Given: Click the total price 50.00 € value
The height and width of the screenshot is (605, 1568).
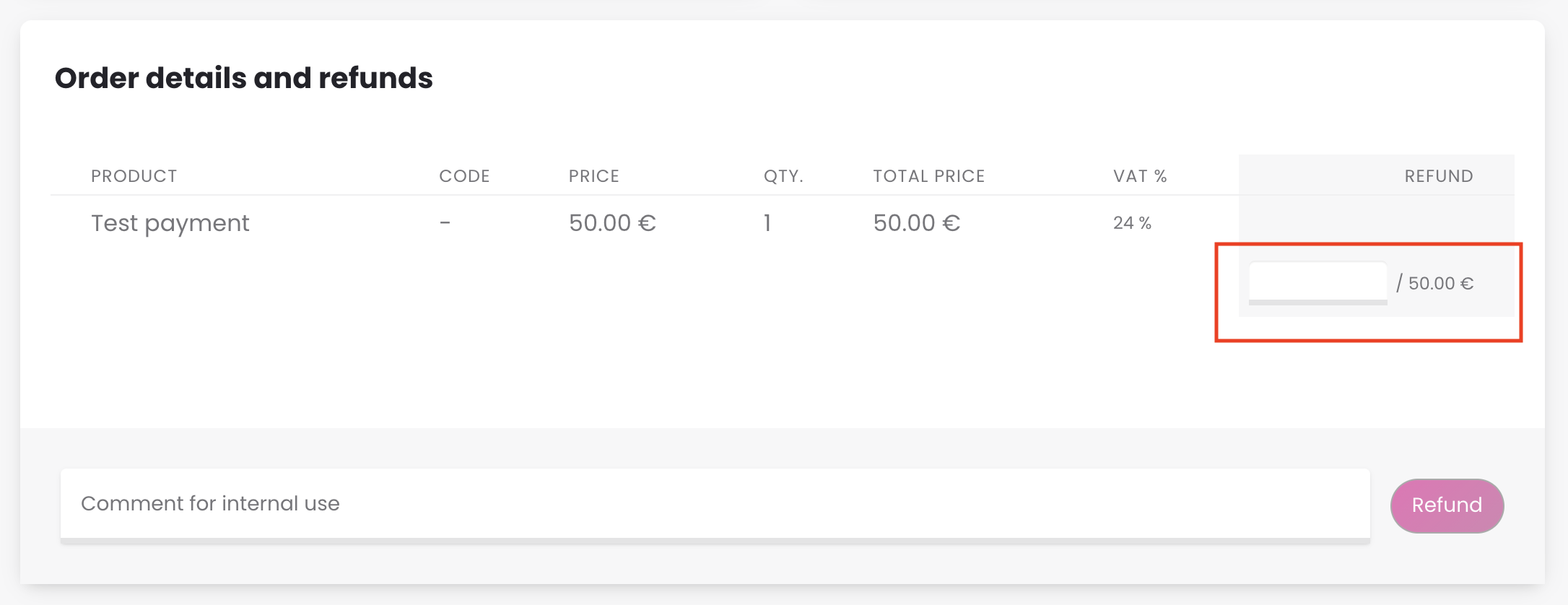Looking at the screenshot, I should (x=916, y=223).
